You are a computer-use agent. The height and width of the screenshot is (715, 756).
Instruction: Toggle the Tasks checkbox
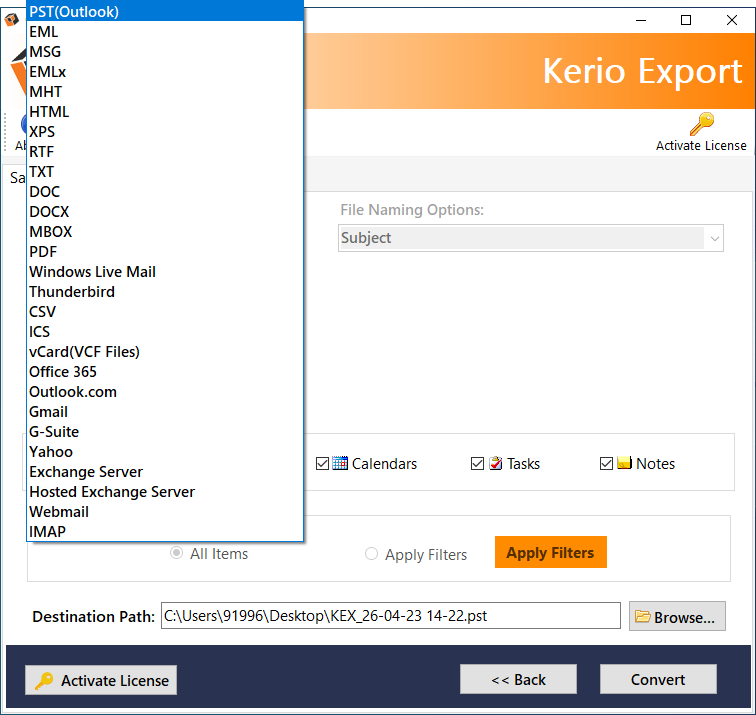[x=477, y=463]
